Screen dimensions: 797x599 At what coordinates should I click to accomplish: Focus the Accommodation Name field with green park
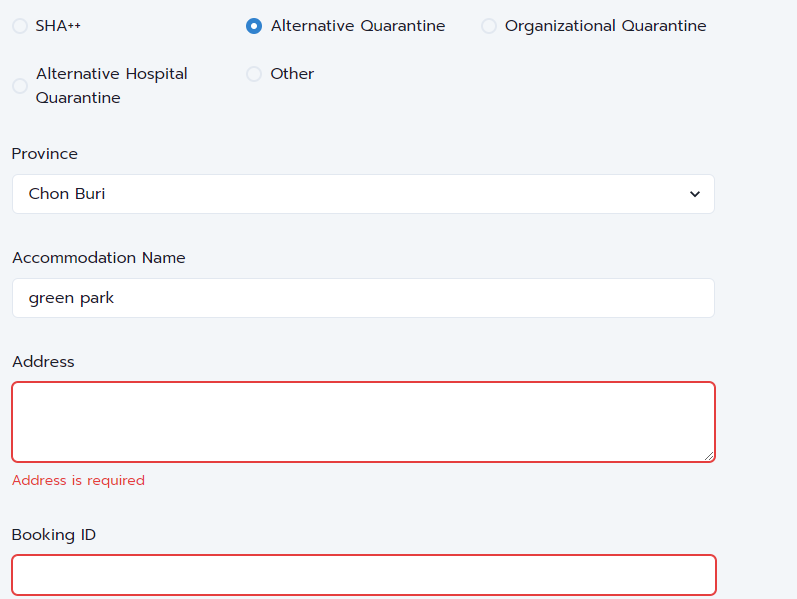coord(363,298)
